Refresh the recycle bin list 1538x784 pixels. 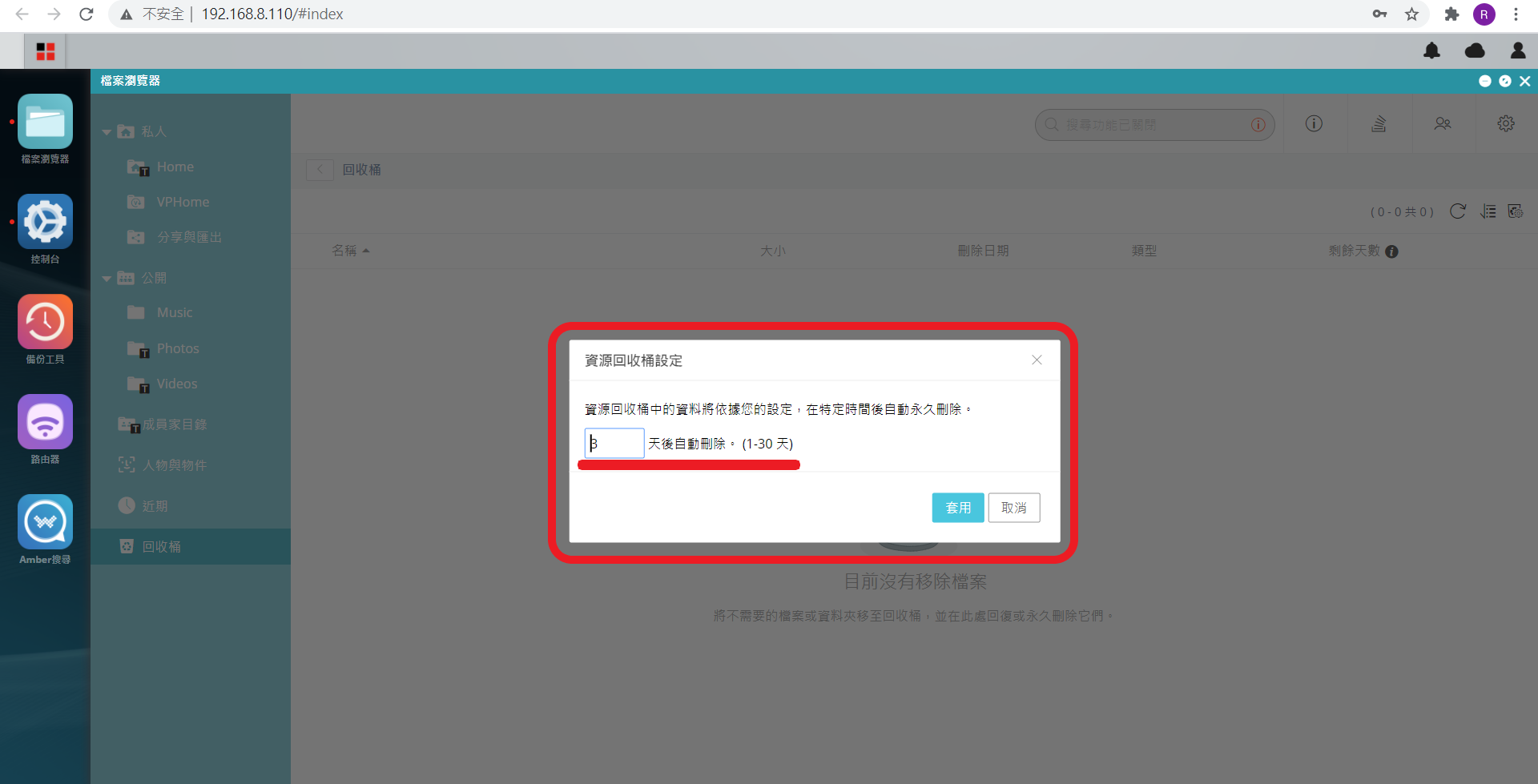[x=1458, y=211]
